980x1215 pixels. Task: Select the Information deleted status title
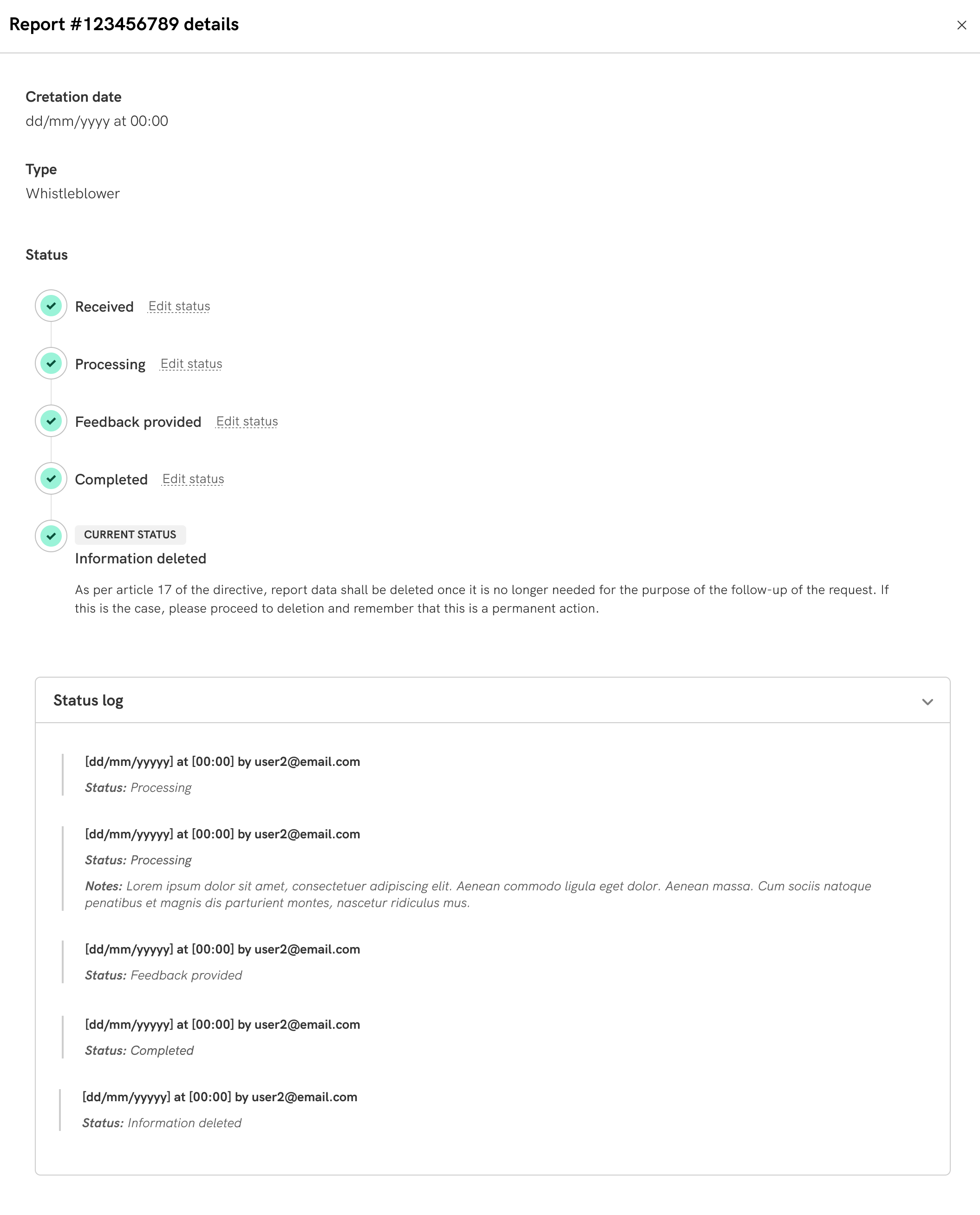tap(141, 559)
